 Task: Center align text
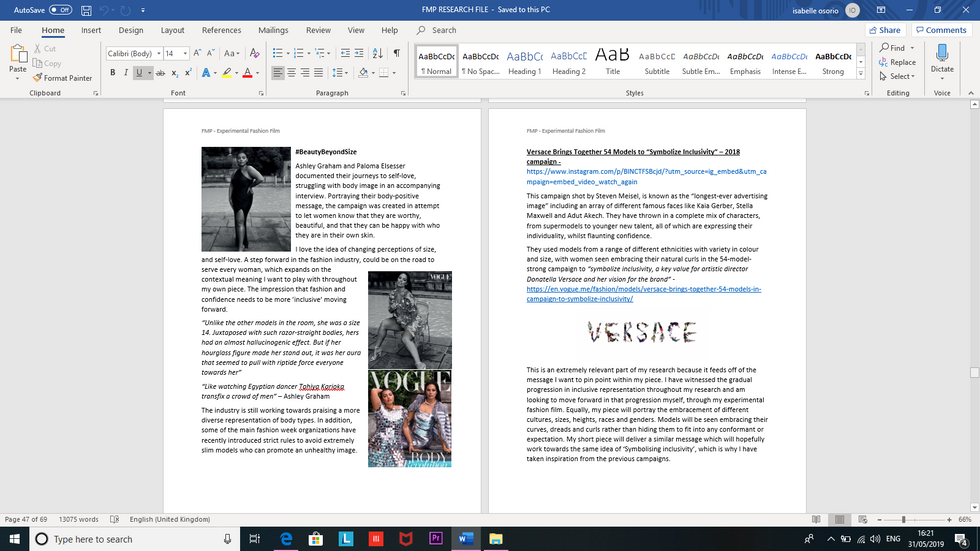pyautogui.click(x=291, y=72)
